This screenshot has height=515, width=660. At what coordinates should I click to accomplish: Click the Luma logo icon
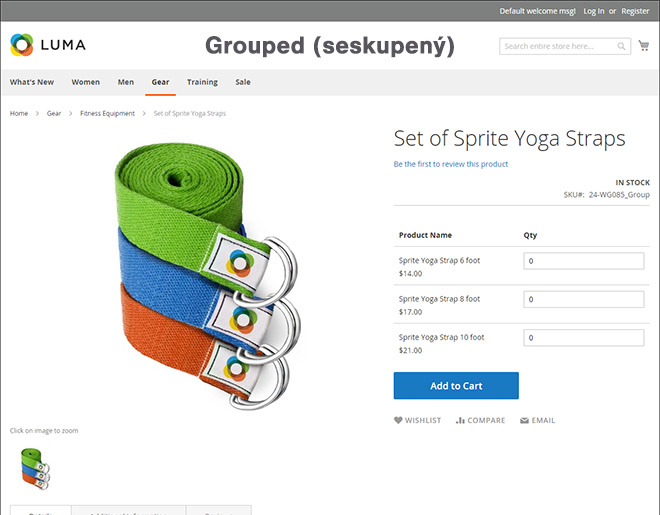point(21,45)
